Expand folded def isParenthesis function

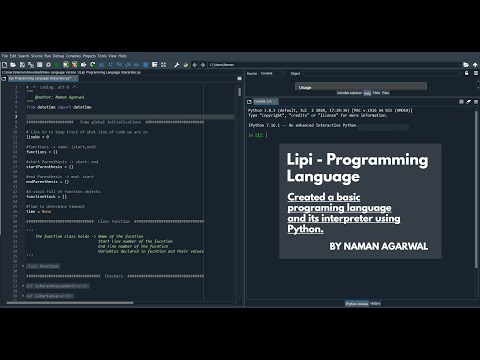(23, 286)
